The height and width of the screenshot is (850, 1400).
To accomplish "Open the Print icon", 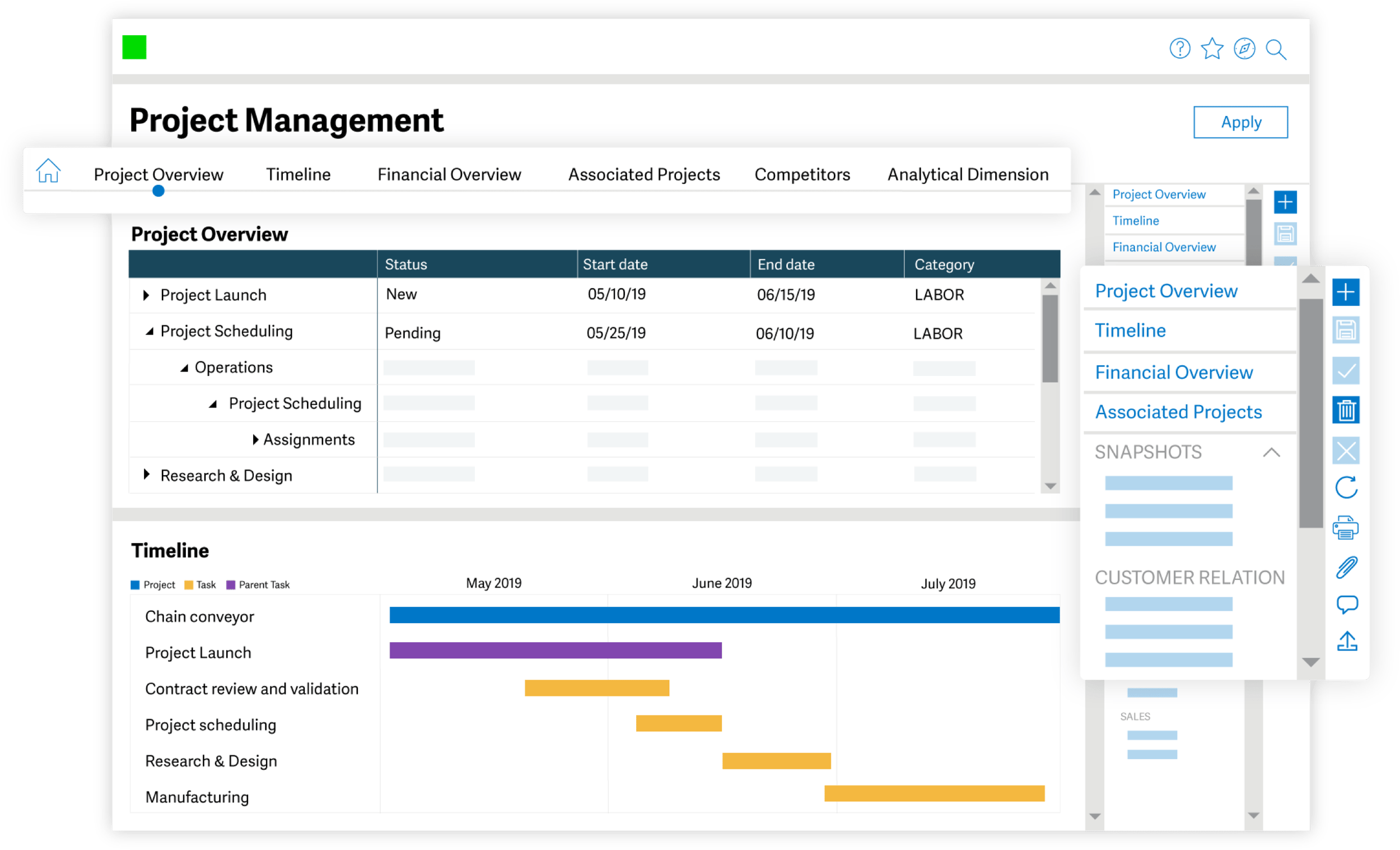I will [1347, 527].
